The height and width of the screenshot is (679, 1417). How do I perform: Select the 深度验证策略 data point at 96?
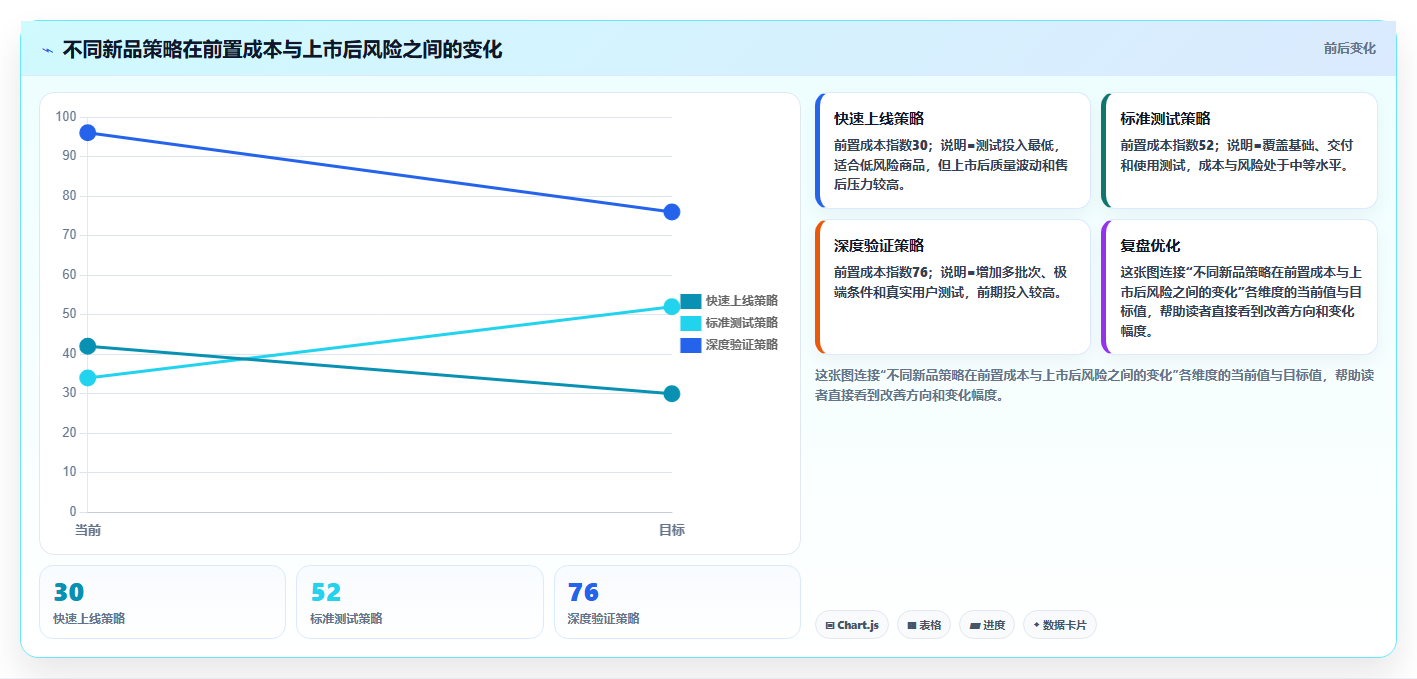click(x=88, y=133)
